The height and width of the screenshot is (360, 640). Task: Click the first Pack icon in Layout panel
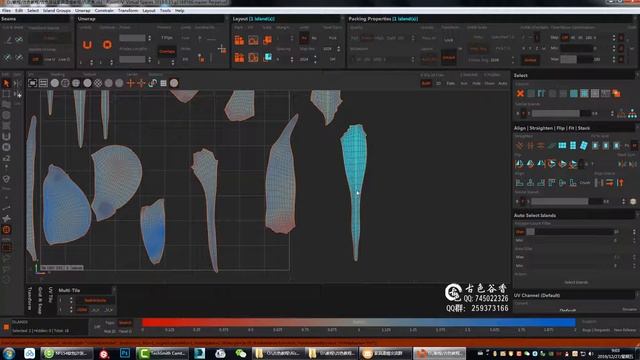(239, 40)
